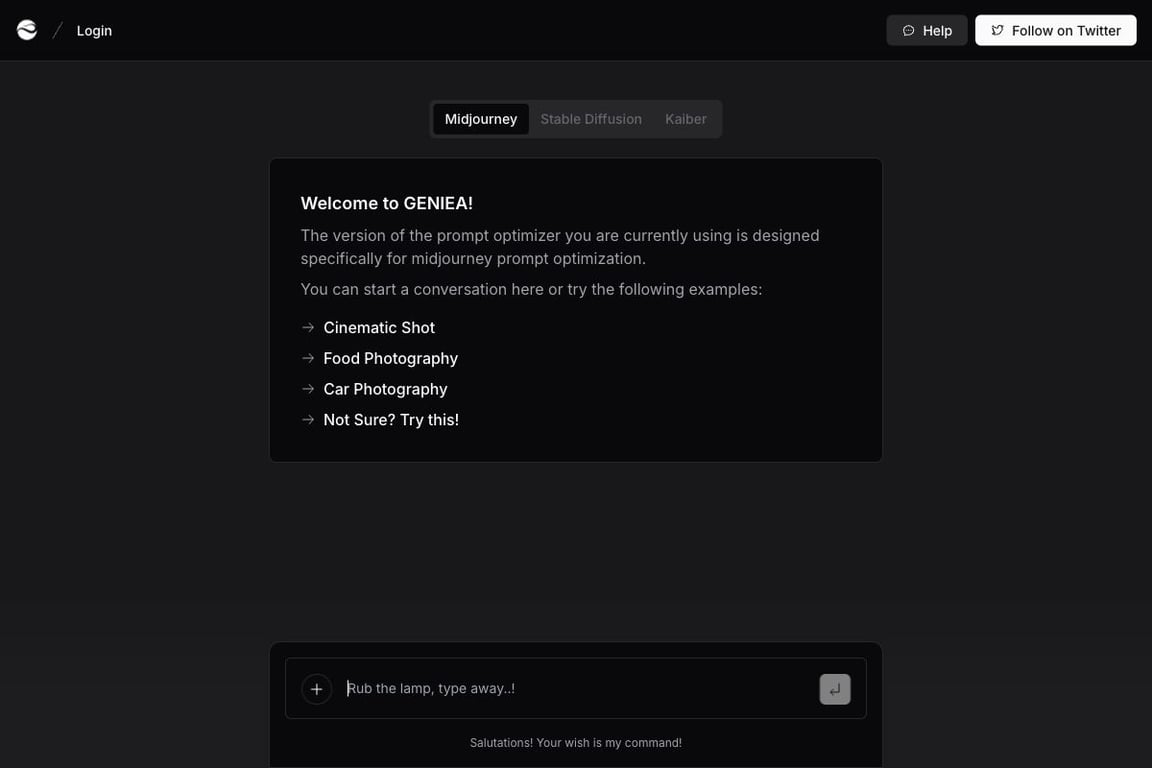Screen dimensions: 1152x768
Task: Click arrow icon beside Car Photography
Action: pyautogui.click(x=308, y=390)
